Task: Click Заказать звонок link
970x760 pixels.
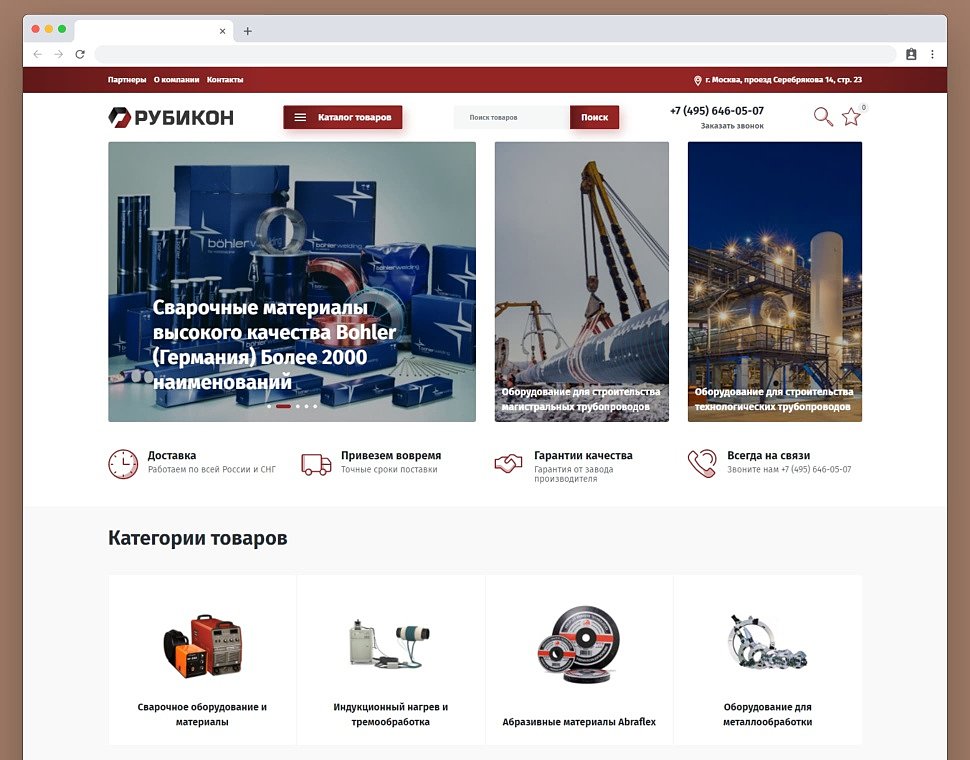Action: coord(732,126)
